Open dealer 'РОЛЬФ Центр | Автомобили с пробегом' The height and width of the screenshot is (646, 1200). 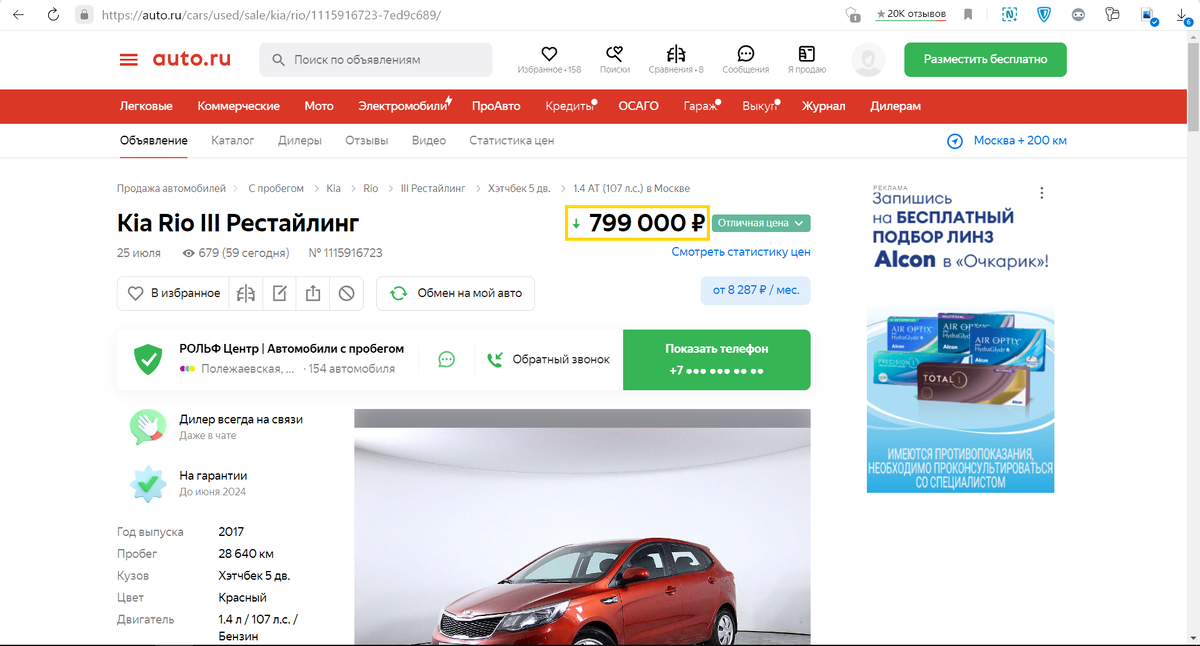click(x=291, y=349)
